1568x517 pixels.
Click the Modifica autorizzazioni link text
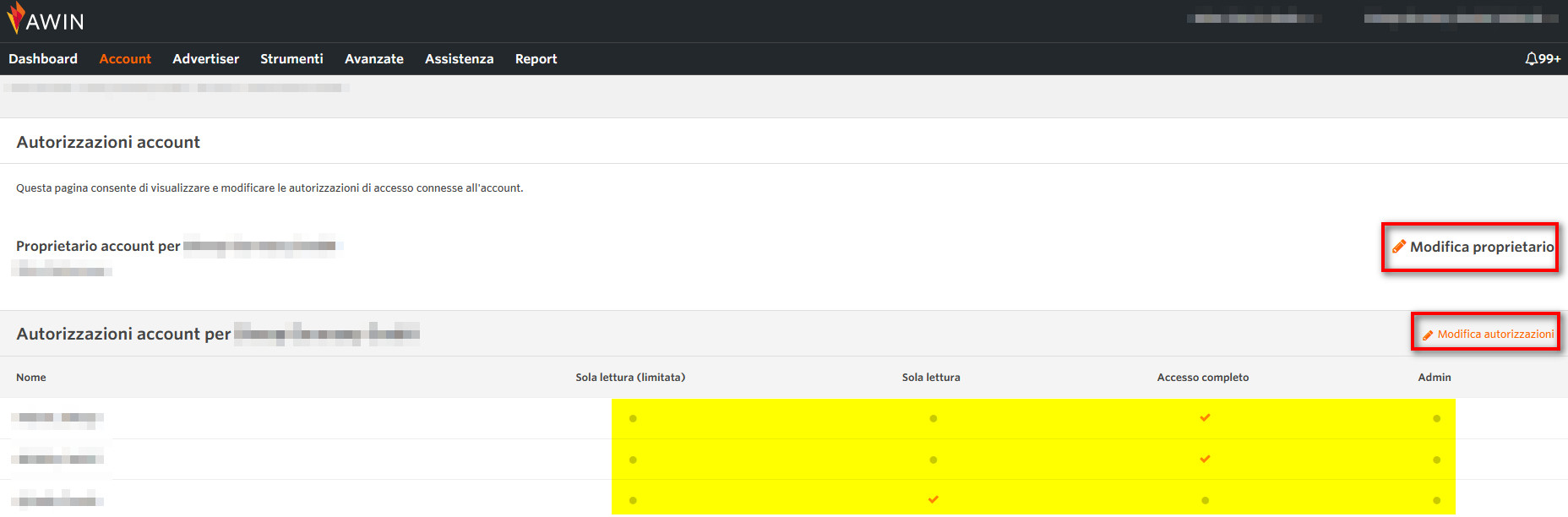1495,335
